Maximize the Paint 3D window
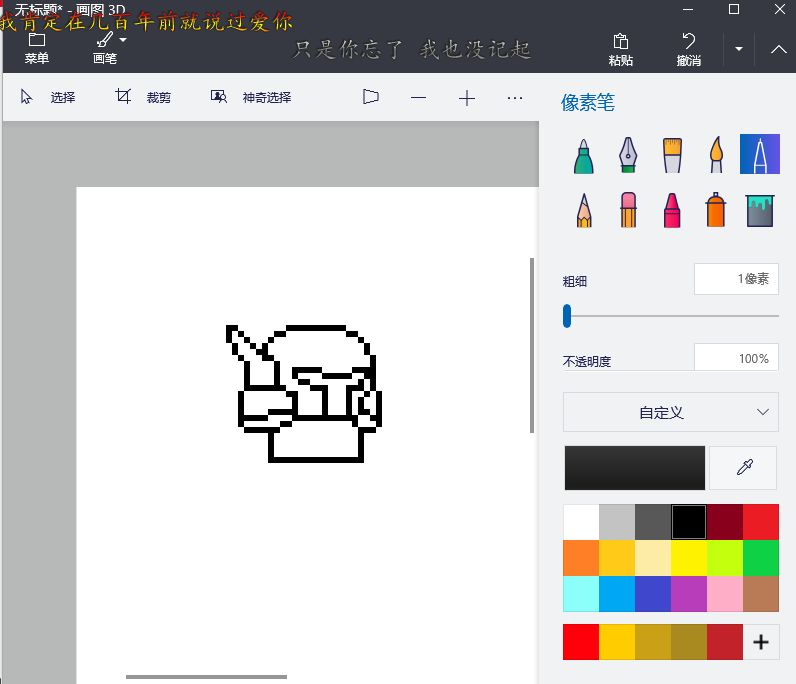 click(x=734, y=9)
